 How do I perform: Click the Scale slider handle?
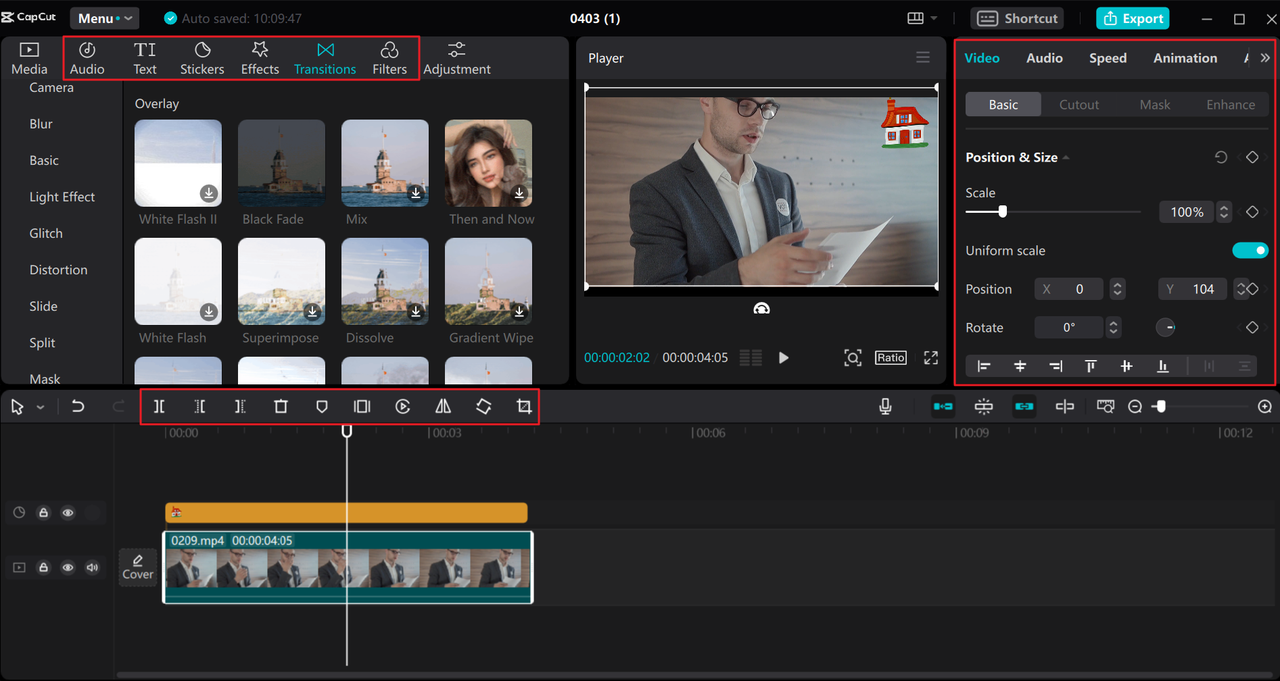tap(1002, 211)
